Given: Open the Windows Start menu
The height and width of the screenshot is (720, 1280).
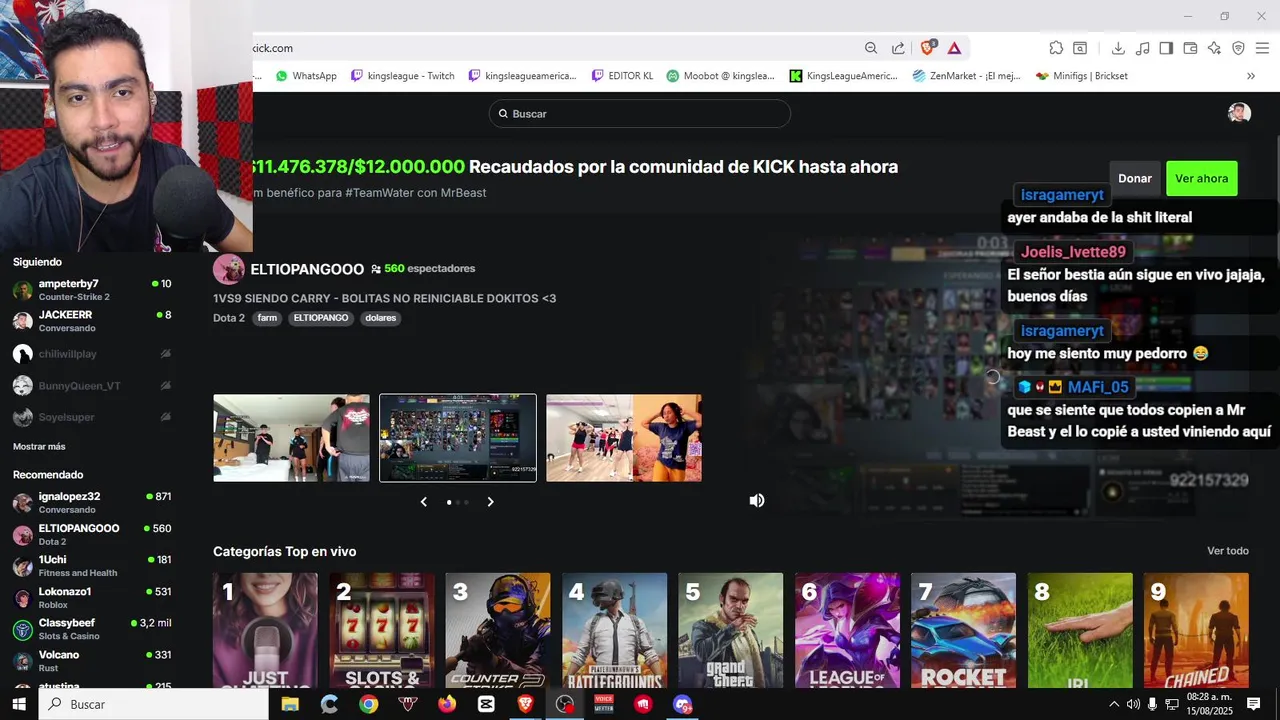Looking at the screenshot, I should (x=19, y=704).
